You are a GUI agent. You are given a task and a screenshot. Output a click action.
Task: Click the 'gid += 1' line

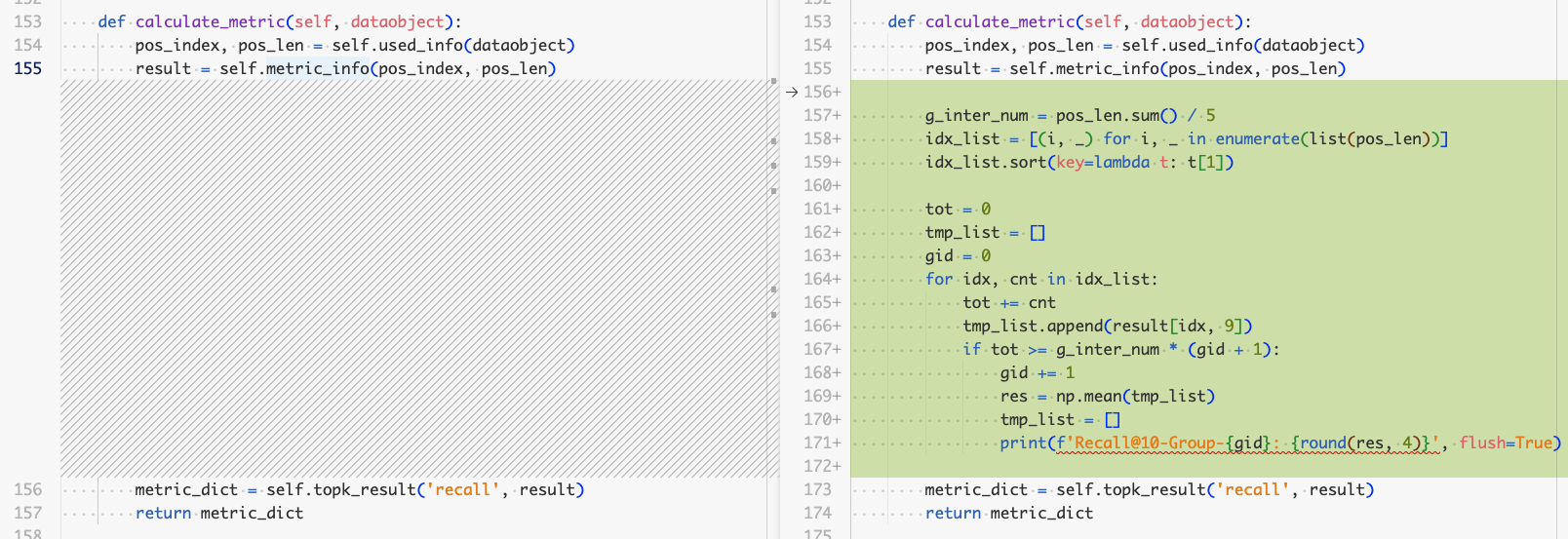pyautogui.click(x=1038, y=372)
